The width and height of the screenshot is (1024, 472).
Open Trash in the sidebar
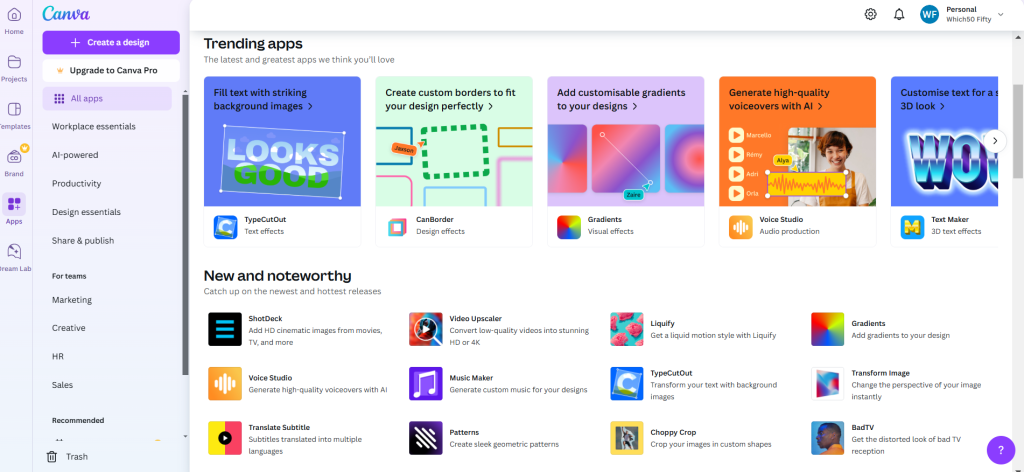68,456
